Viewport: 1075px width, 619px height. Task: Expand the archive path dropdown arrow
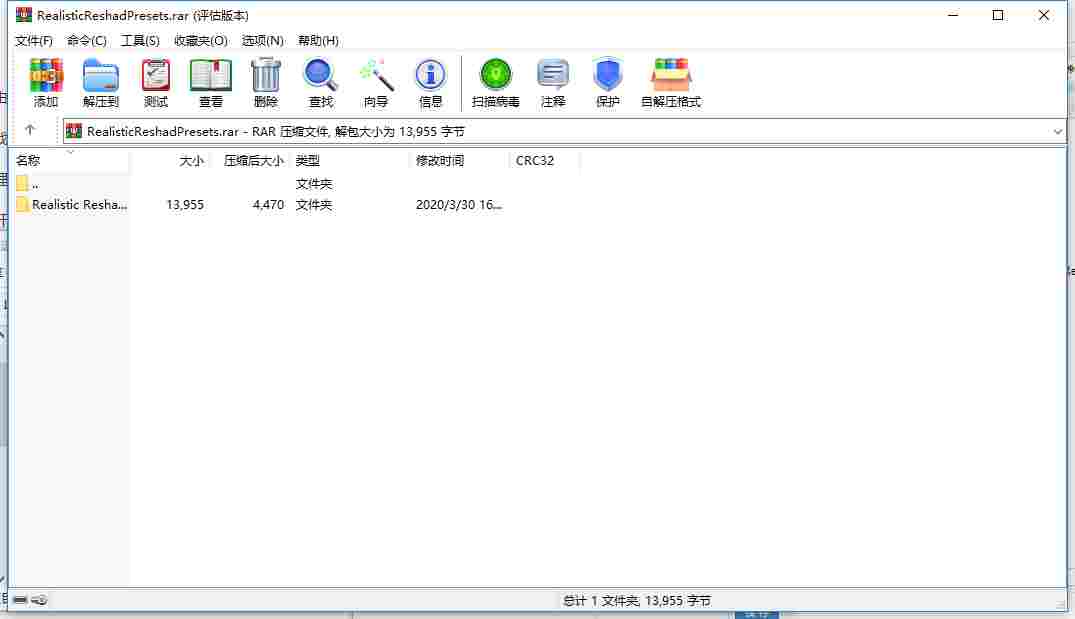pyautogui.click(x=1057, y=132)
